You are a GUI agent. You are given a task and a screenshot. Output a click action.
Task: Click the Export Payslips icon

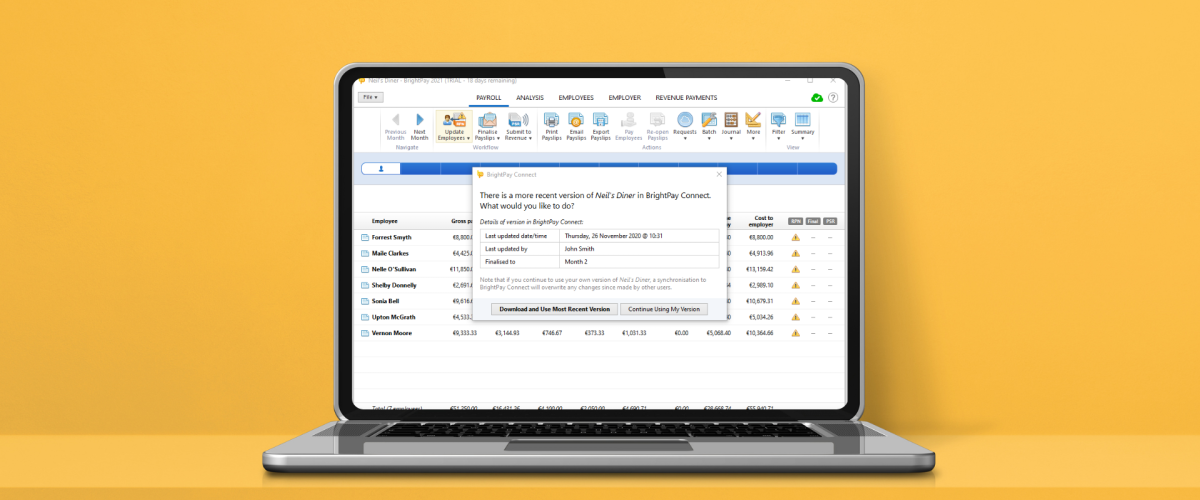point(601,120)
